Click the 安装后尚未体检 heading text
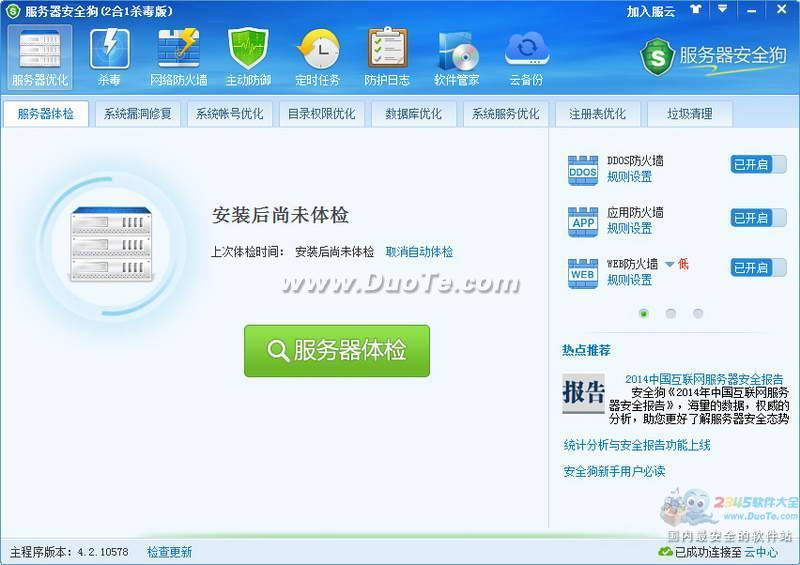The image size is (800, 565). click(280, 215)
